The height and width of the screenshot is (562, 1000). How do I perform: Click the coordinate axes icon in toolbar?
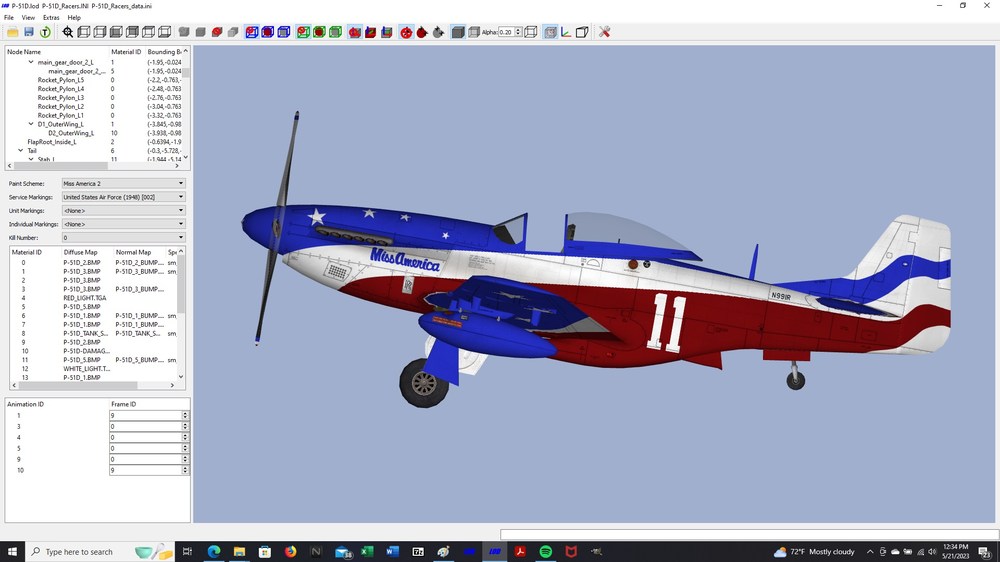[566, 32]
